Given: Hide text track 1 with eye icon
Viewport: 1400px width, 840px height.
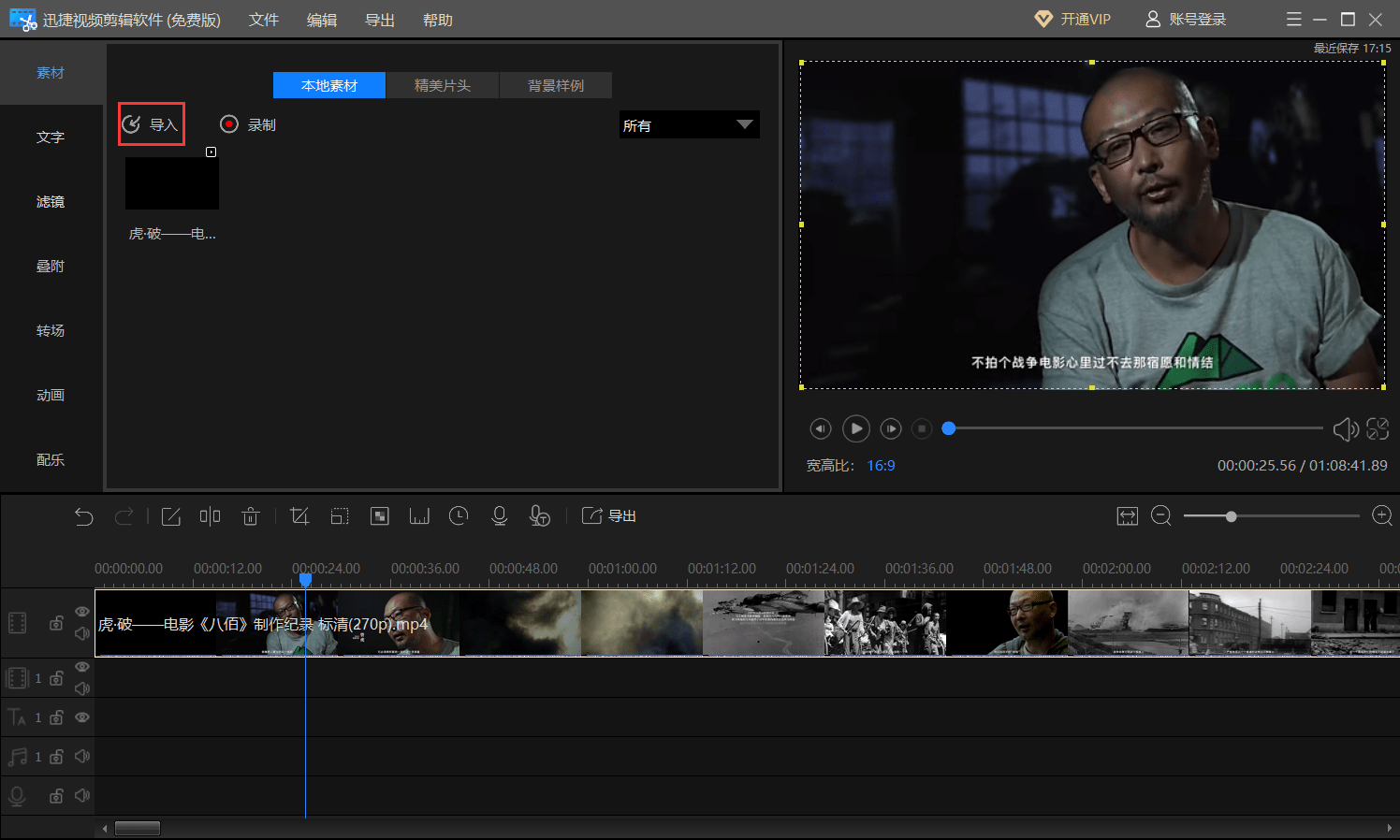Looking at the screenshot, I should click(82, 717).
